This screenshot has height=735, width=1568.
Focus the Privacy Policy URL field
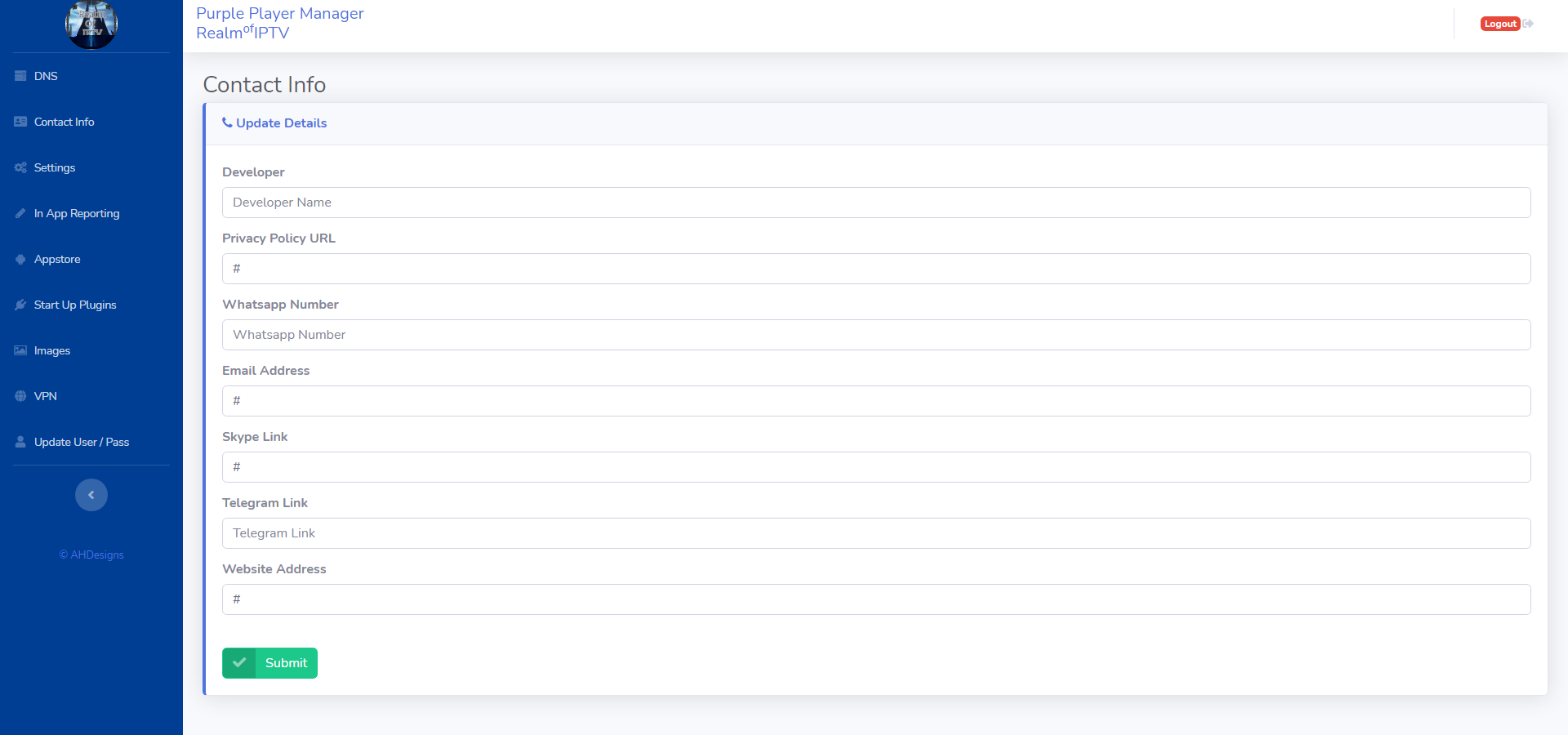pyautogui.click(x=876, y=269)
